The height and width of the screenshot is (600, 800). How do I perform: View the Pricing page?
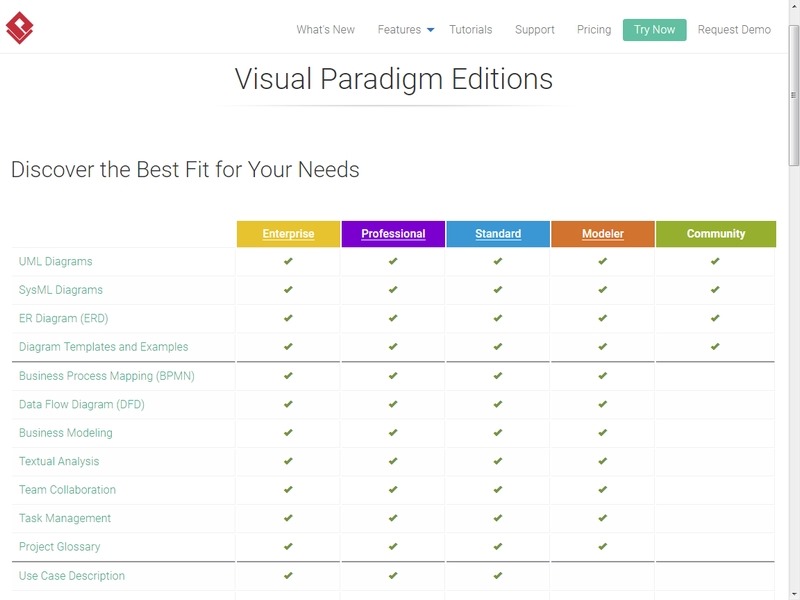click(x=591, y=29)
